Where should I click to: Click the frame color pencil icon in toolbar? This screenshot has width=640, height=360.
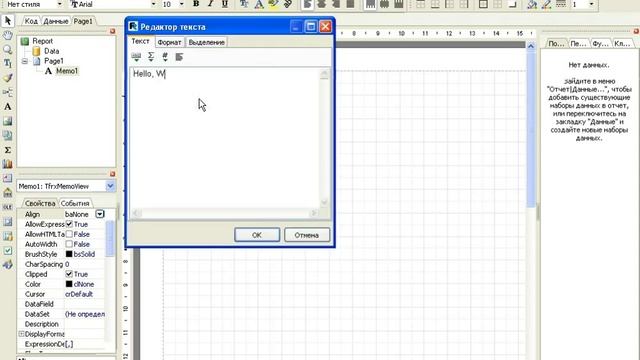pyautogui.click(x=547, y=4)
